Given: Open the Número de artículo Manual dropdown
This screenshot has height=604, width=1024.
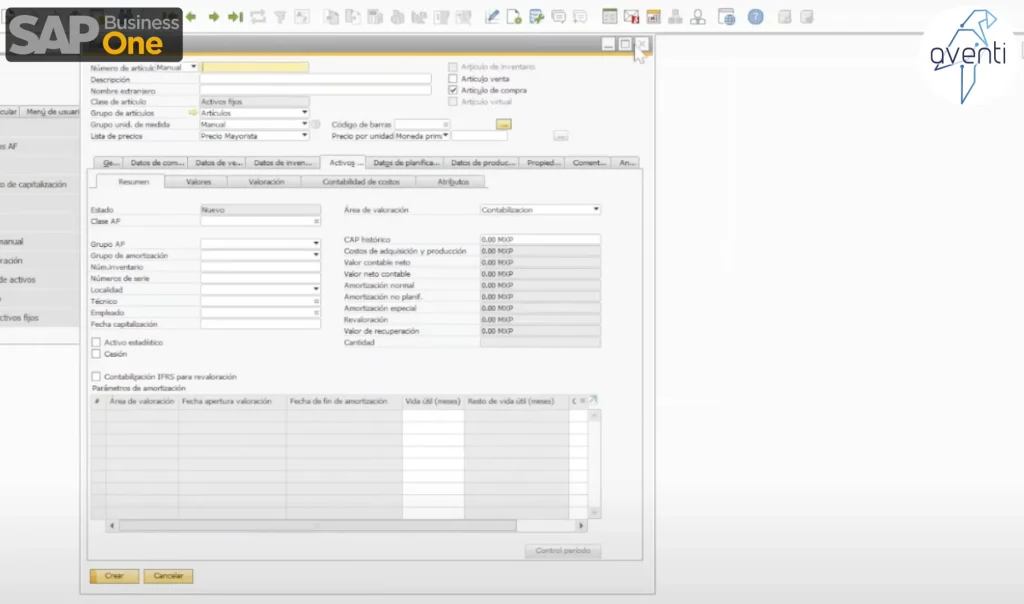Looking at the screenshot, I should pos(193,67).
